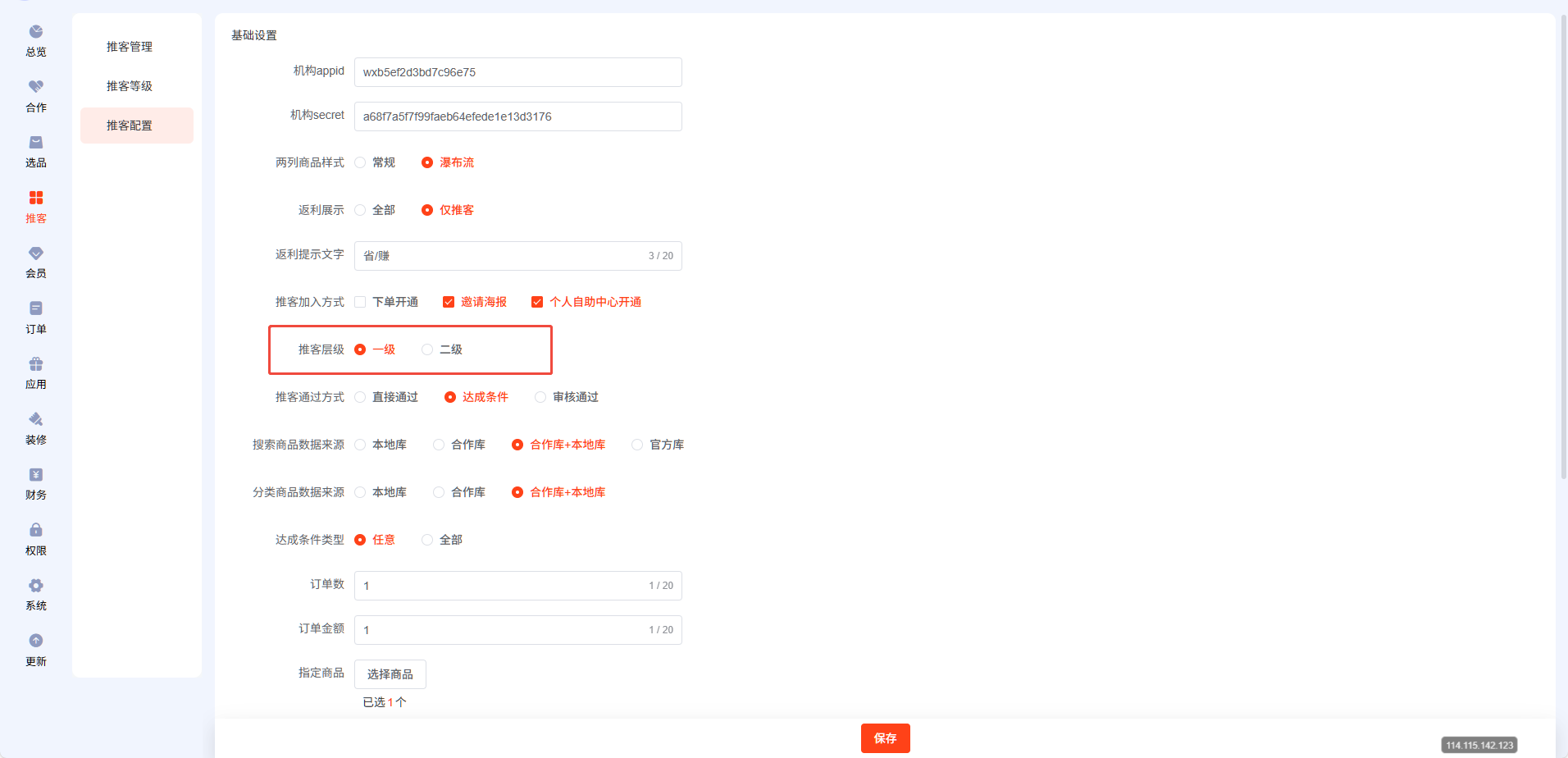Click the 更新 upload arrow icon

tap(36, 641)
